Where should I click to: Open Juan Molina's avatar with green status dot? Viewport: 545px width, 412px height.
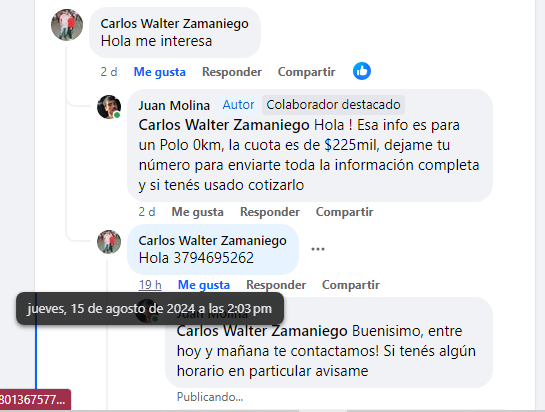tap(109, 107)
